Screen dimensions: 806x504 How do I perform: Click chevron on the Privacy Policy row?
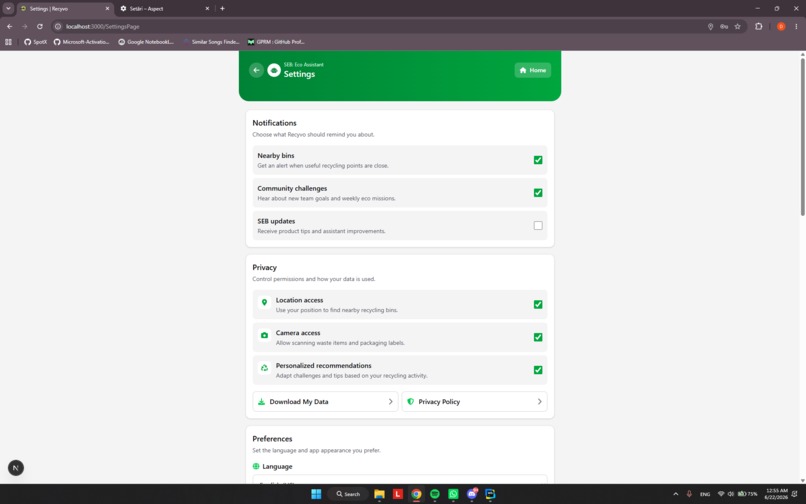(539, 402)
